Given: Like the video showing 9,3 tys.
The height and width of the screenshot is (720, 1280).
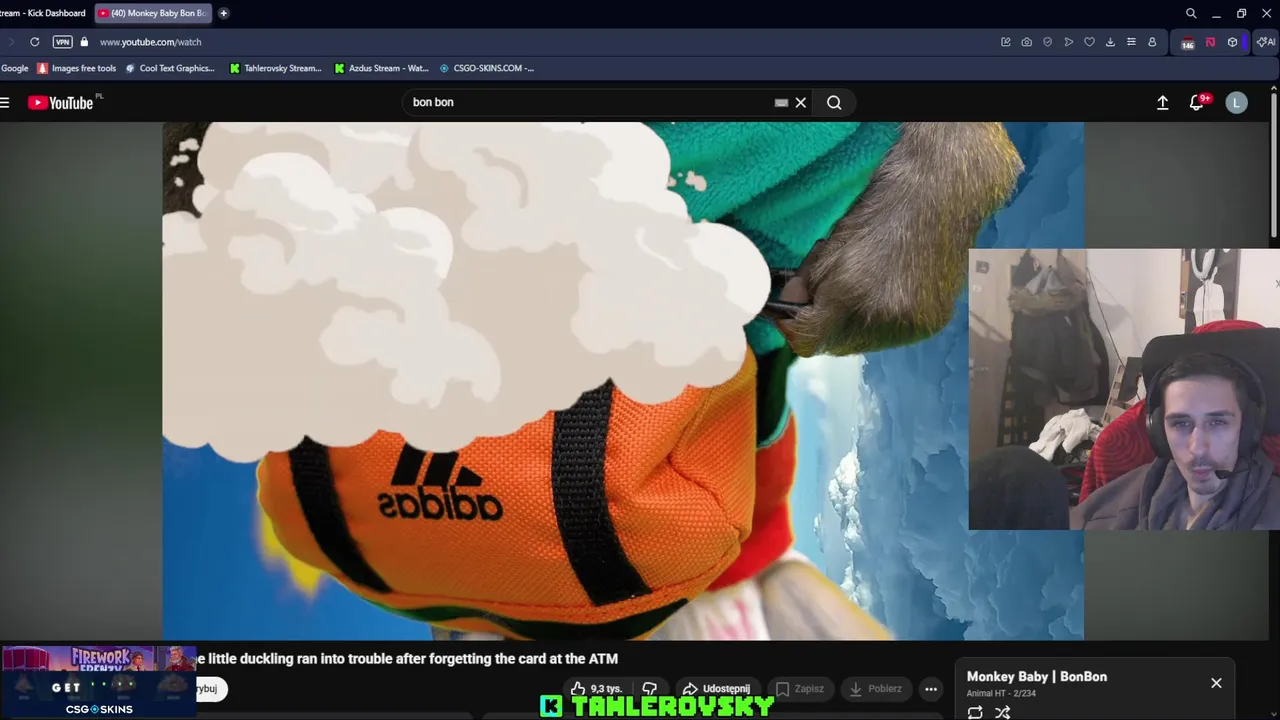Looking at the screenshot, I should pos(597,689).
